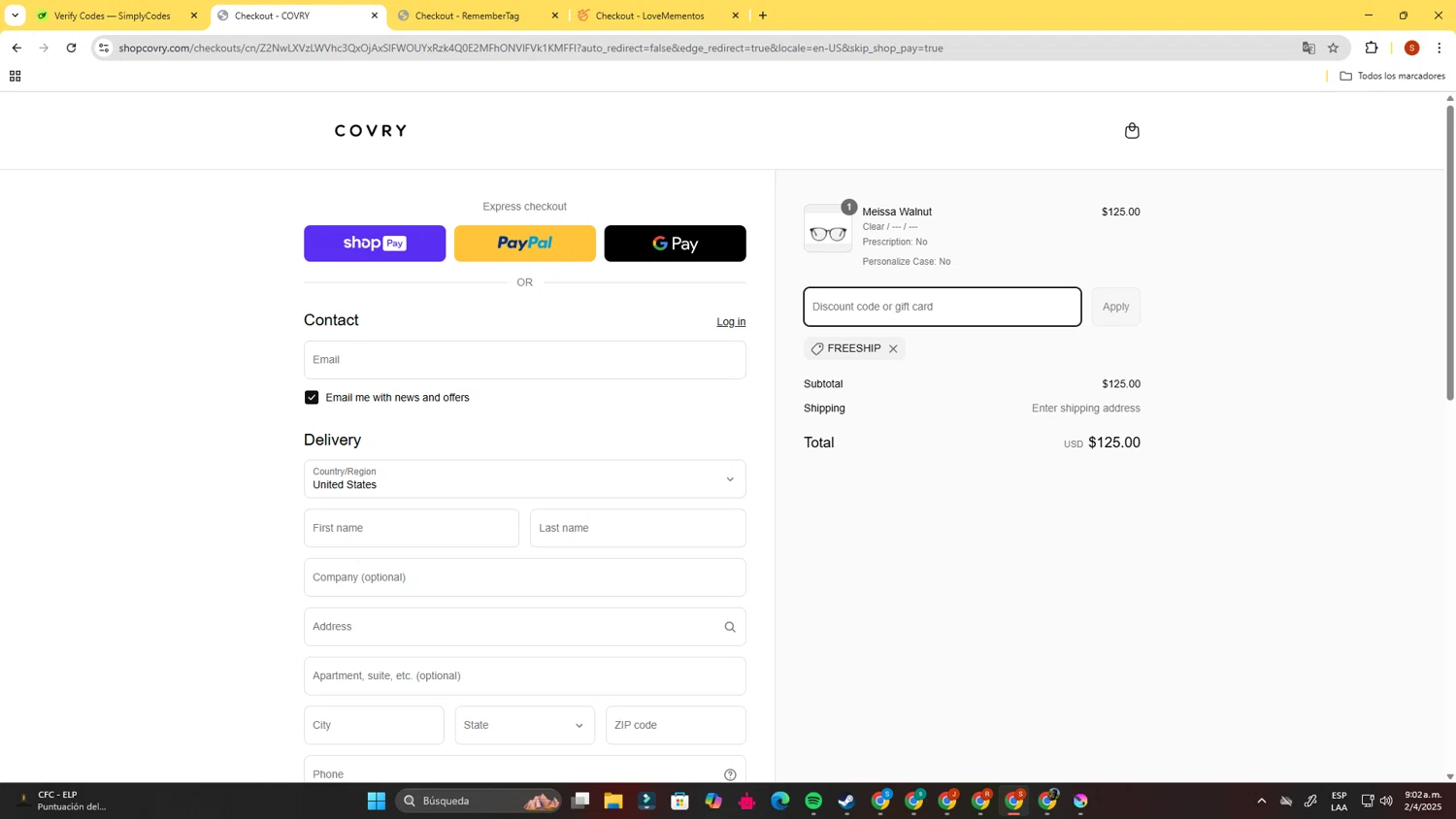Image resolution: width=1456 pixels, height=819 pixels.
Task: Open File Explorer from the taskbar
Action: click(613, 801)
